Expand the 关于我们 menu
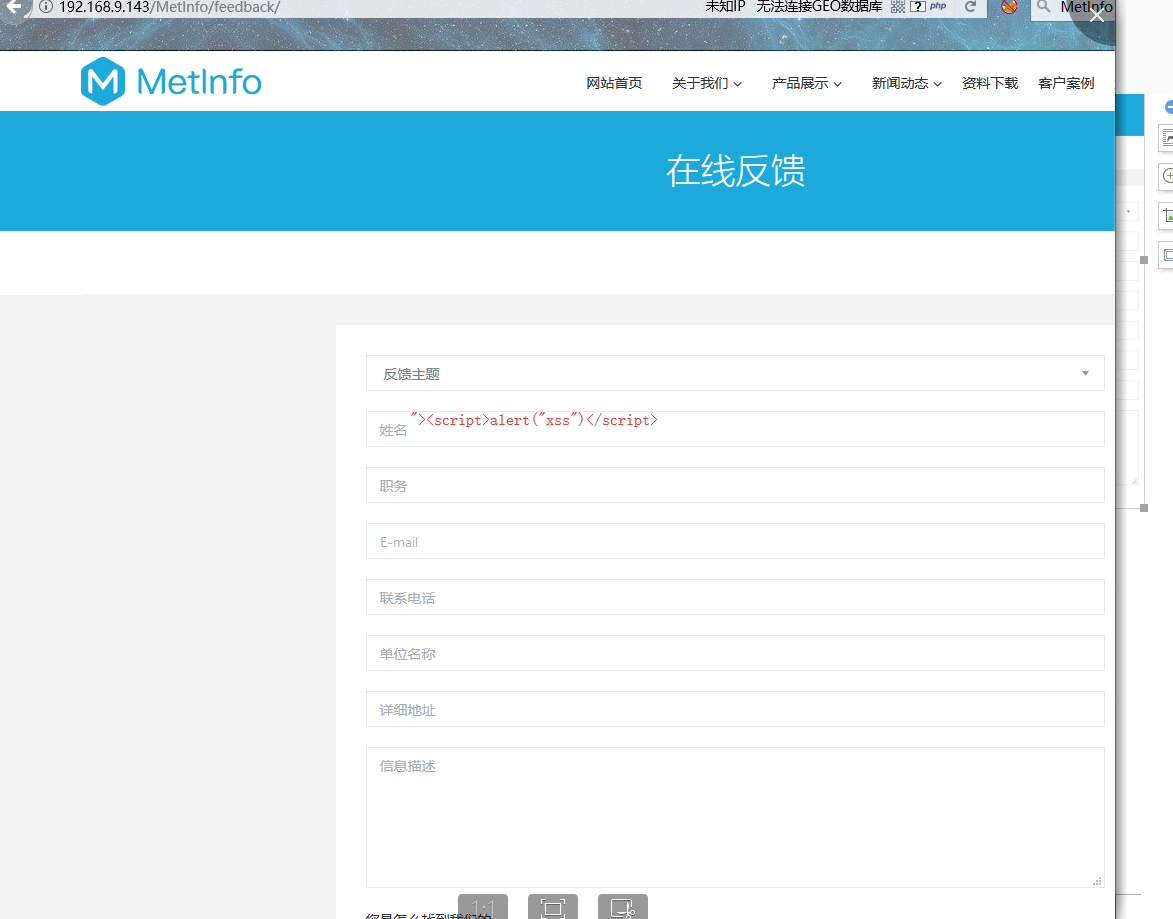This screenshot has width=1173, height=919. pos(707,83)
